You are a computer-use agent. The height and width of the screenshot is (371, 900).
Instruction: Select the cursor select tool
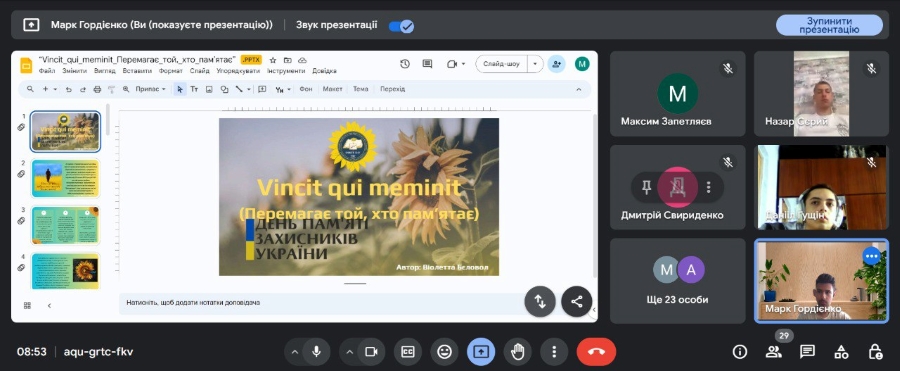[x=180, y=89]
